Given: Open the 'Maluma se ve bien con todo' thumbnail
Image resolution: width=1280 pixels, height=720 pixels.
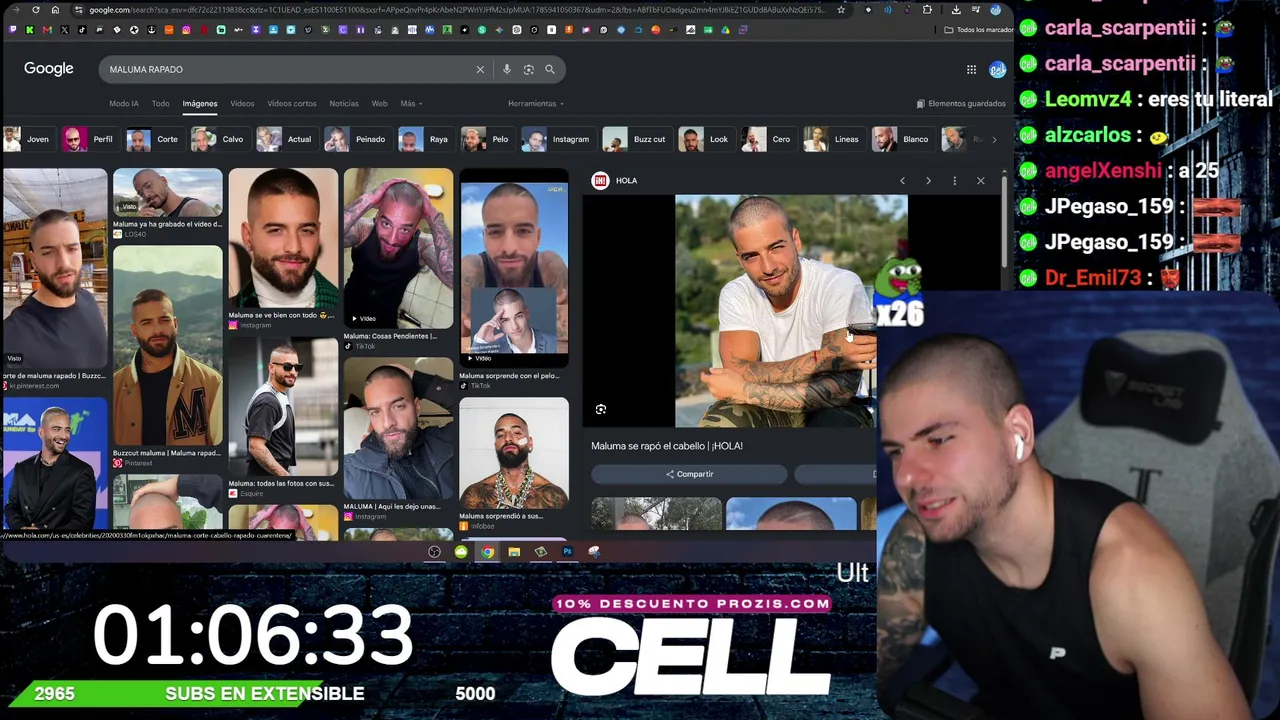Looking at the screenshot, I should pos(283,238).
